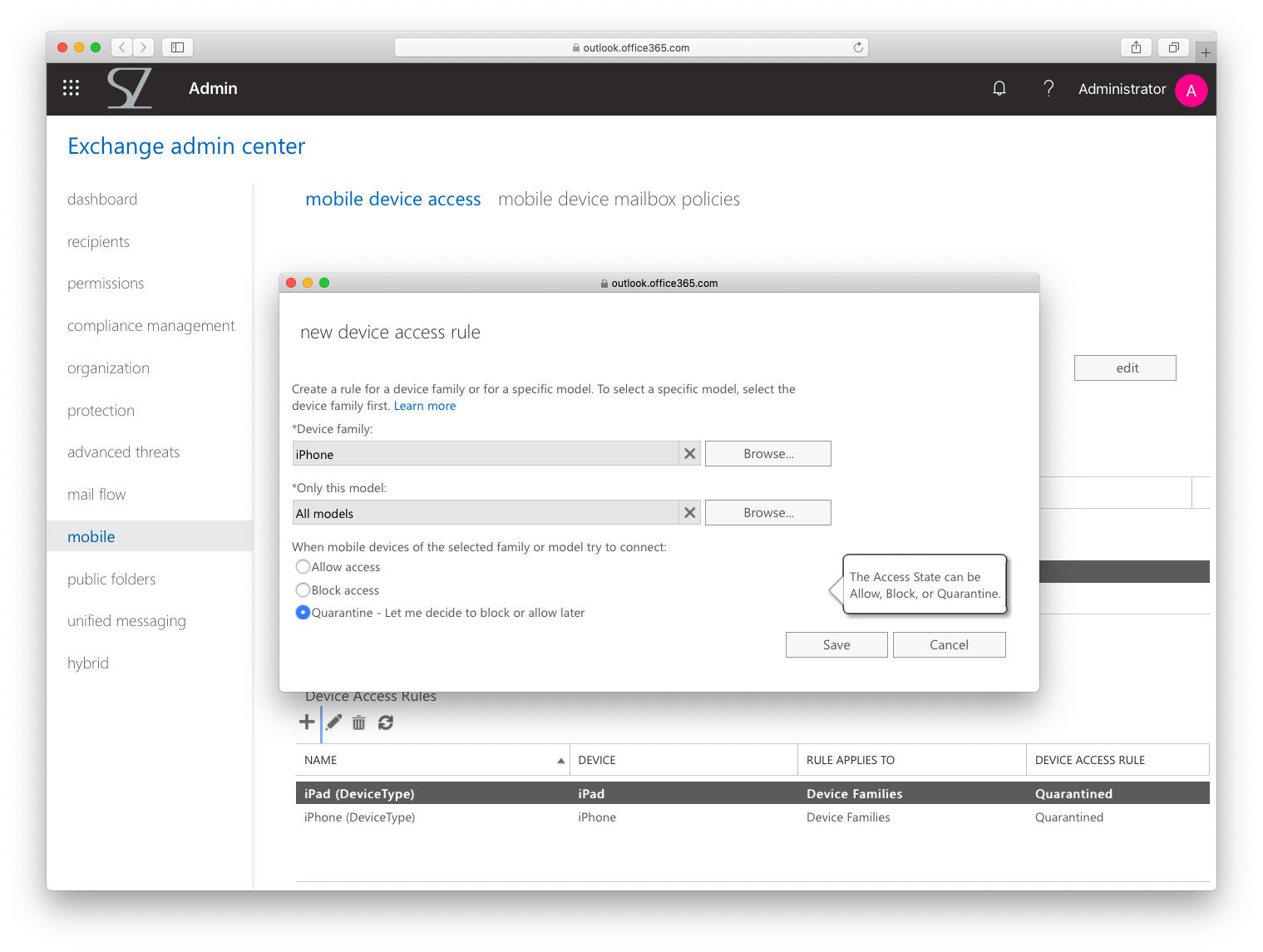The width and height of the screenshot is (1263, 952).
Task: Click Quarantined cell in the iPhone row
Action: tap(1069, 817)
